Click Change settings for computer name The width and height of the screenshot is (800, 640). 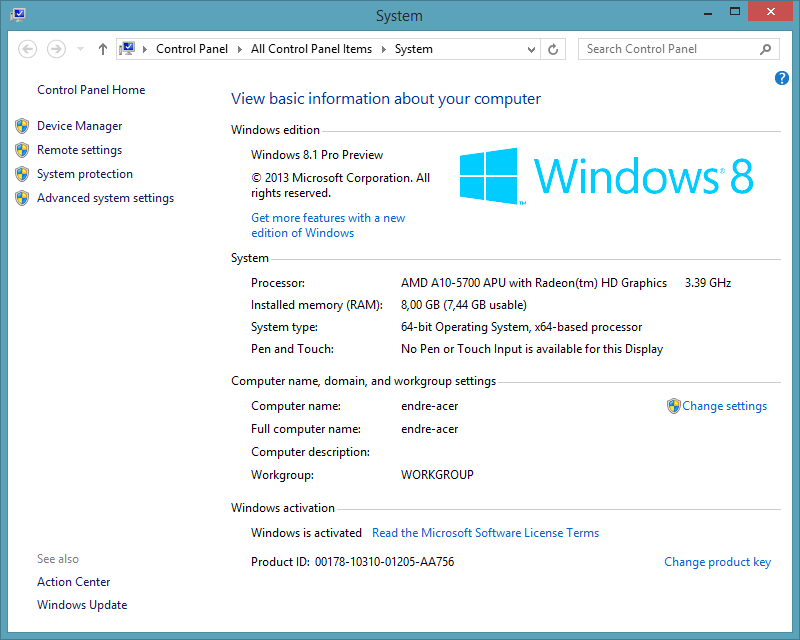[x=724, y=406]
